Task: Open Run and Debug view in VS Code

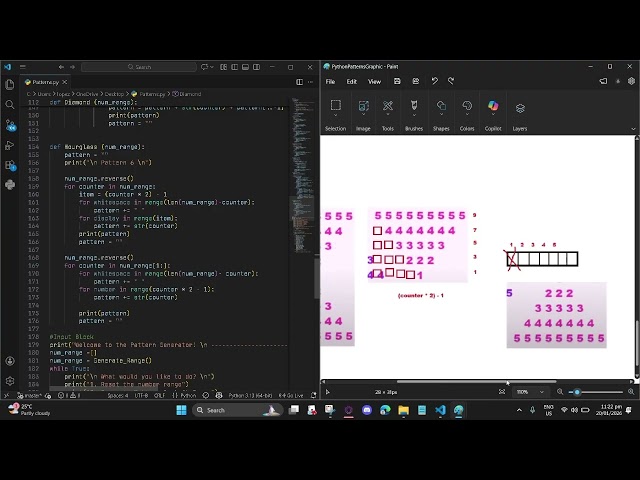Action: pyautogui.click(x=10, y=145)
